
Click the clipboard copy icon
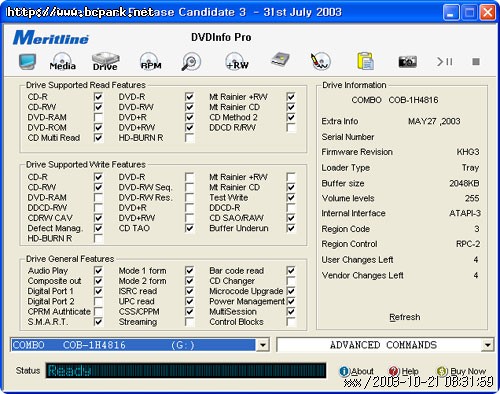pos(365,61)
